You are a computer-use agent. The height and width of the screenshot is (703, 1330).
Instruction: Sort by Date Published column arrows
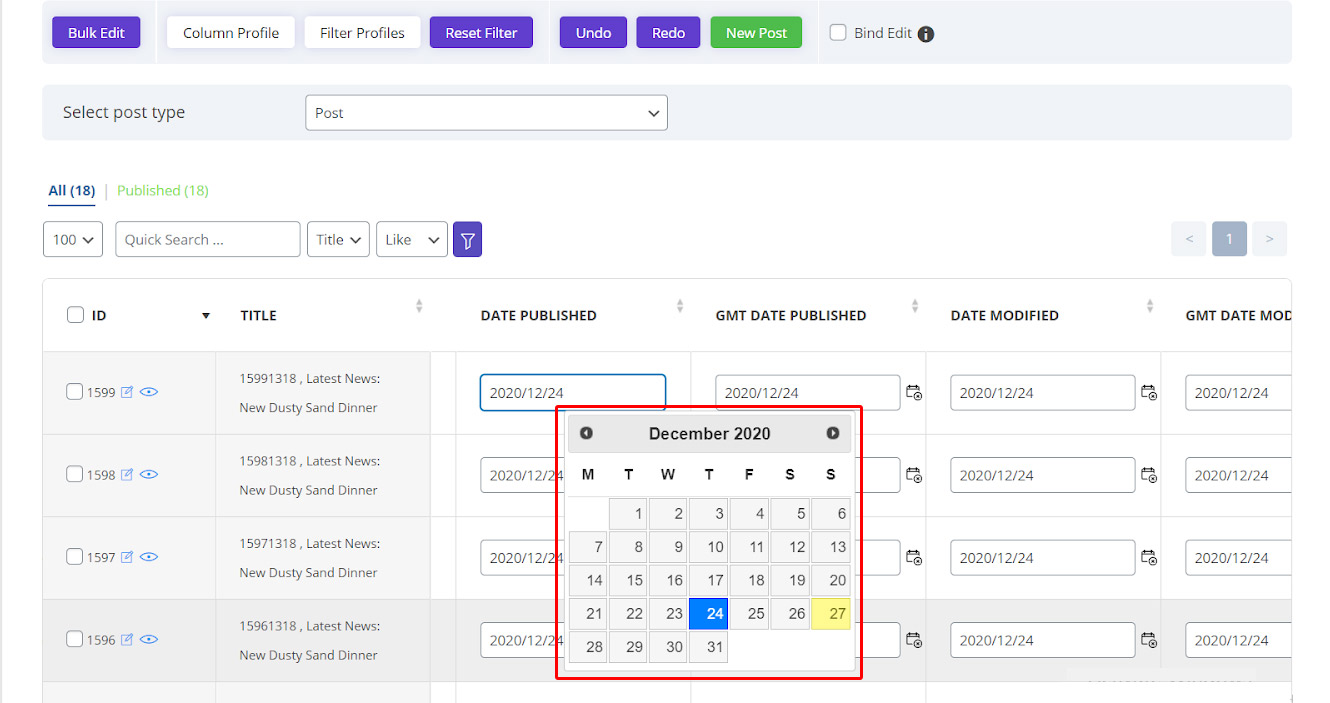click(x=680, y=306)
